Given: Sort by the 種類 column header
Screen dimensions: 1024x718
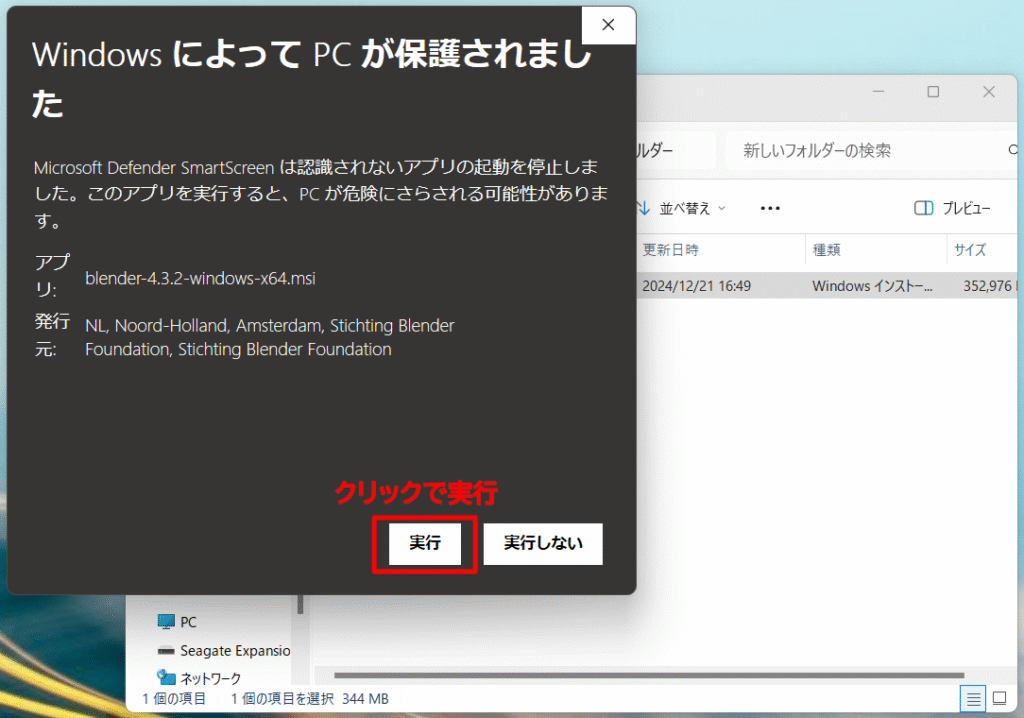Looking at the screenshot, I should pos(876,250).
